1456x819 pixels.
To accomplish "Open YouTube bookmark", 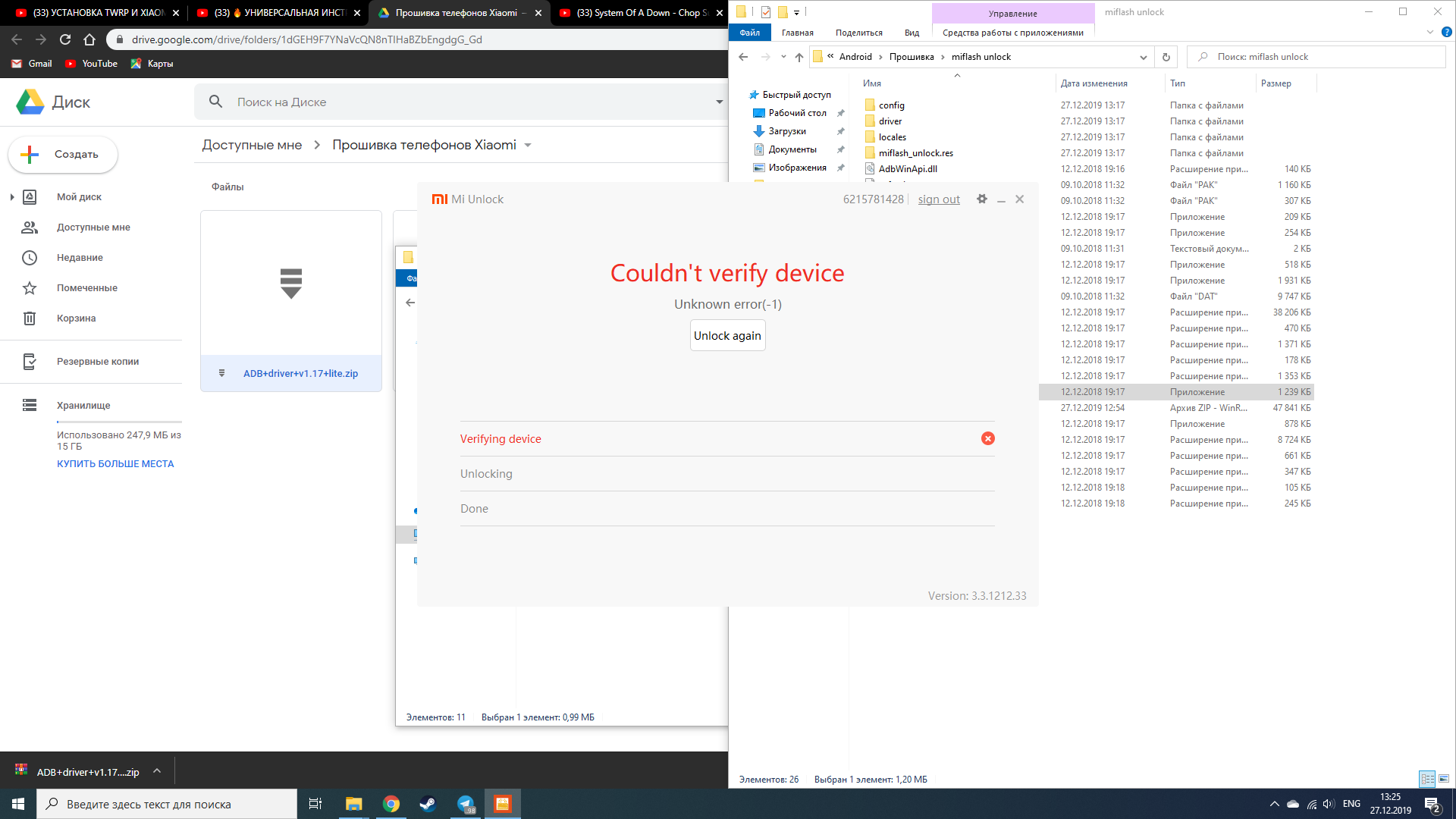I will coord(92,64).
